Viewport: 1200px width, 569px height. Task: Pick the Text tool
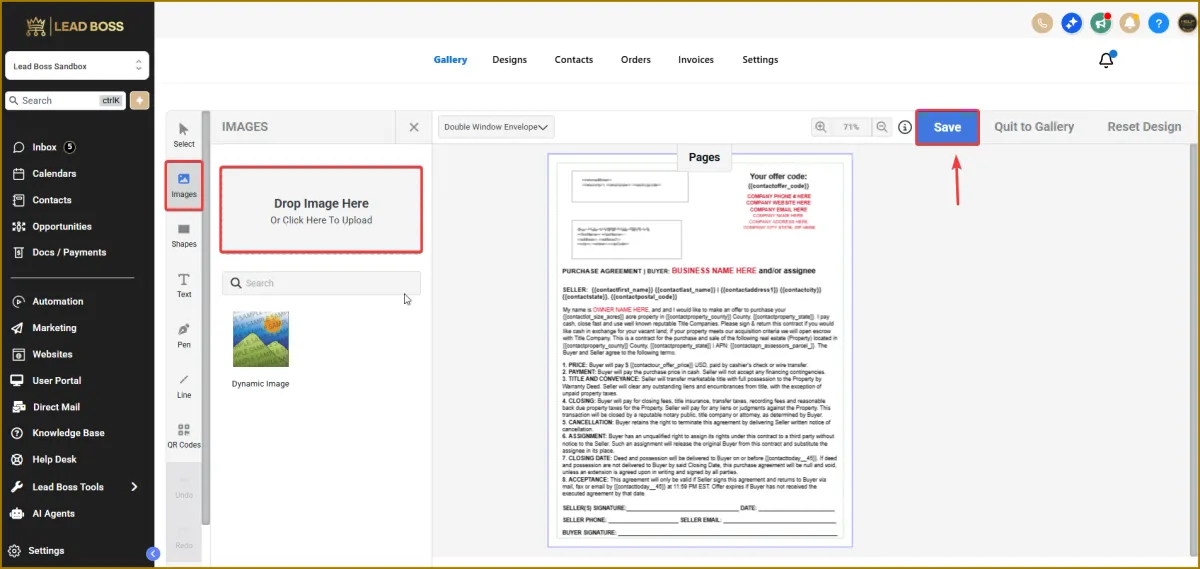[x=184, y=285]
